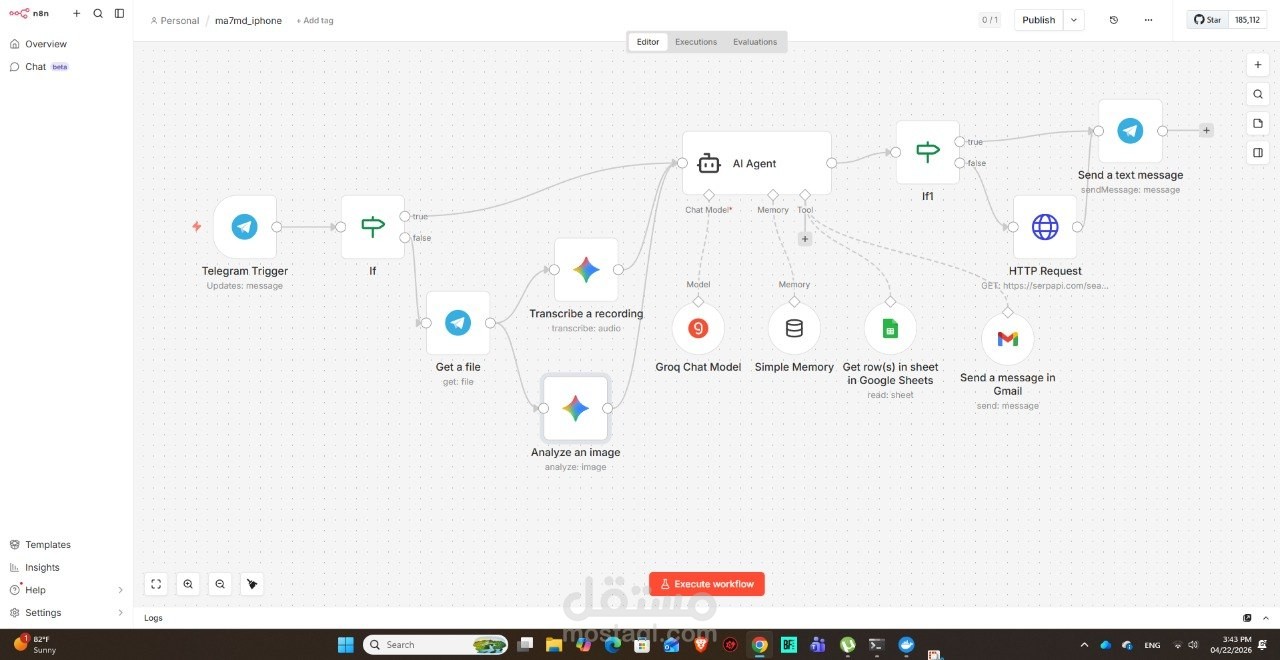1280x660 pixels.
Task: Show hidden system tray icons
Action: click(x=1084, y=645)
